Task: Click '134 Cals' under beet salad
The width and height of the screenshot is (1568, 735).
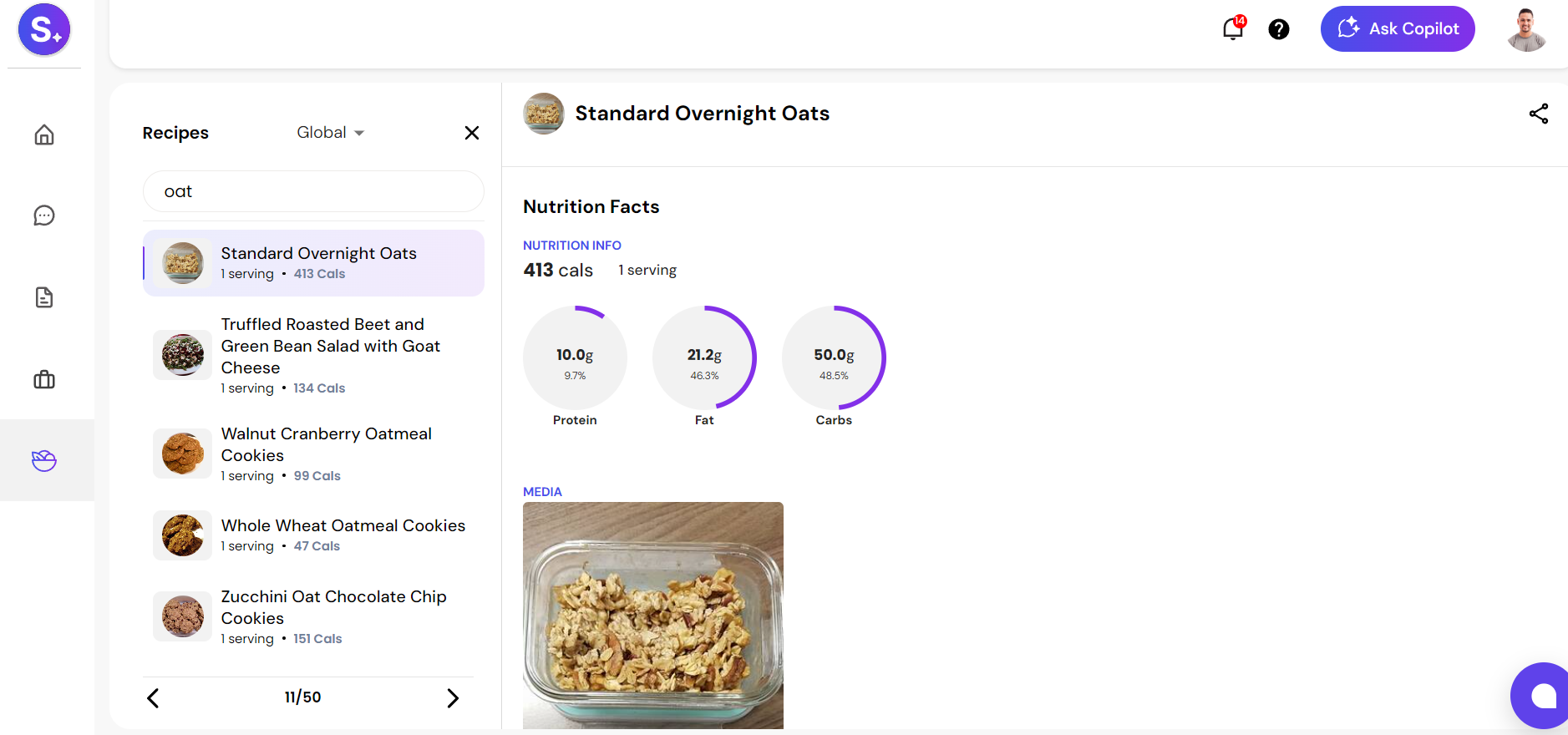Action: point(319,388)
